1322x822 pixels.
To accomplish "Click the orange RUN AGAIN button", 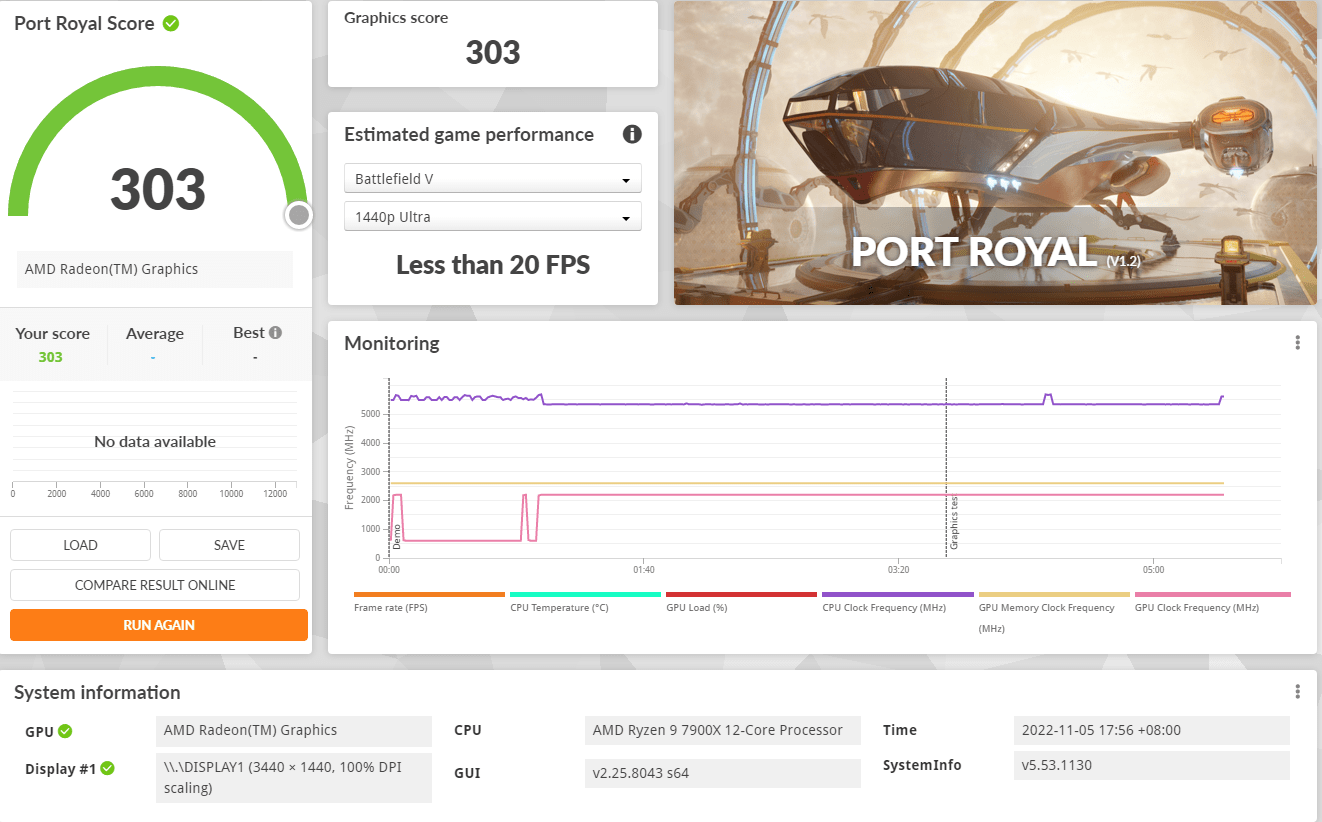I will tap(159, 625).
